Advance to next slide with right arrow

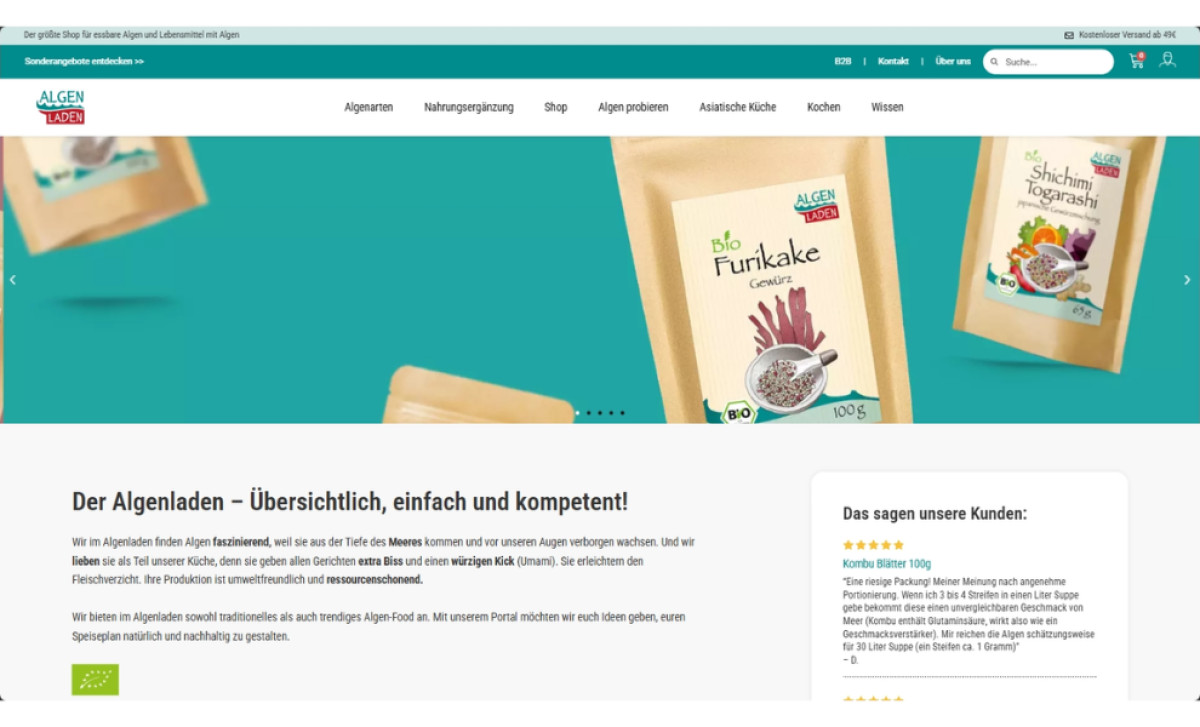1187,280
